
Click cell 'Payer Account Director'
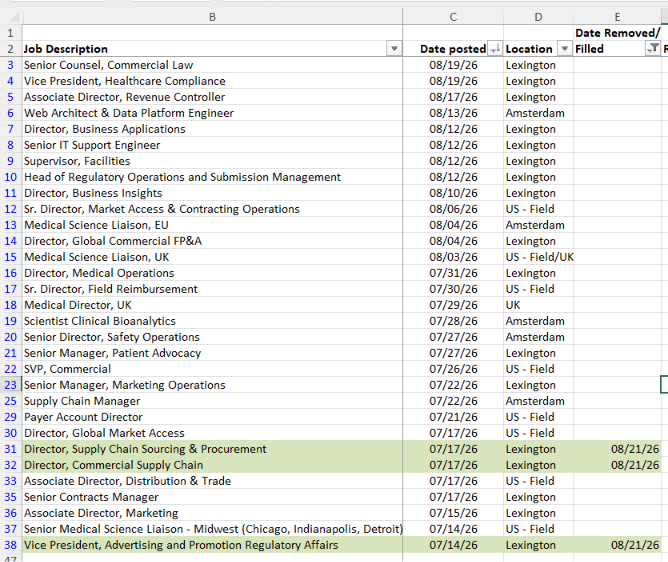coord(212,417)
